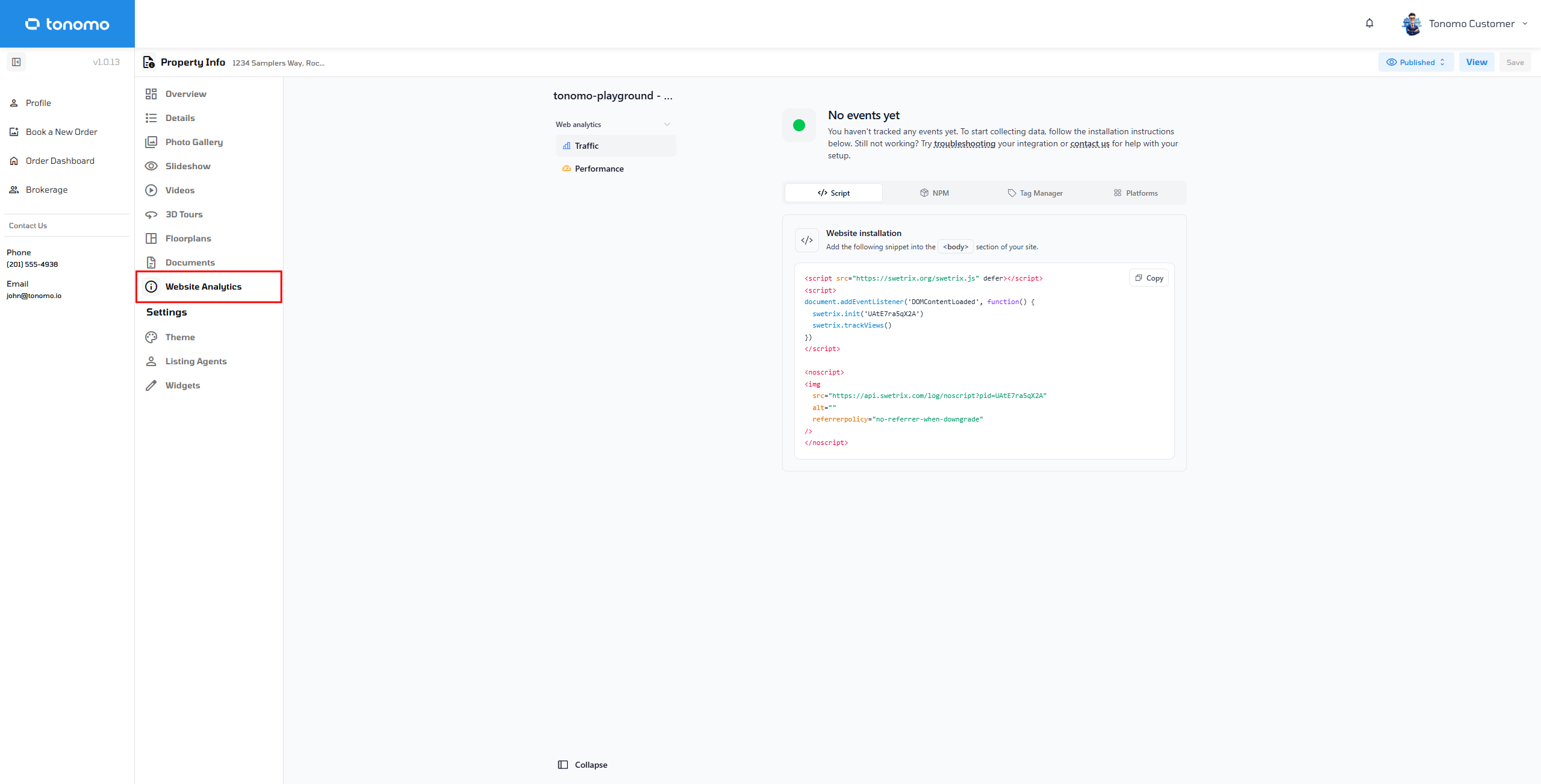Click the tonomo logo
The width and height of the screenshot is (1541, 784).
pos(67,24)
